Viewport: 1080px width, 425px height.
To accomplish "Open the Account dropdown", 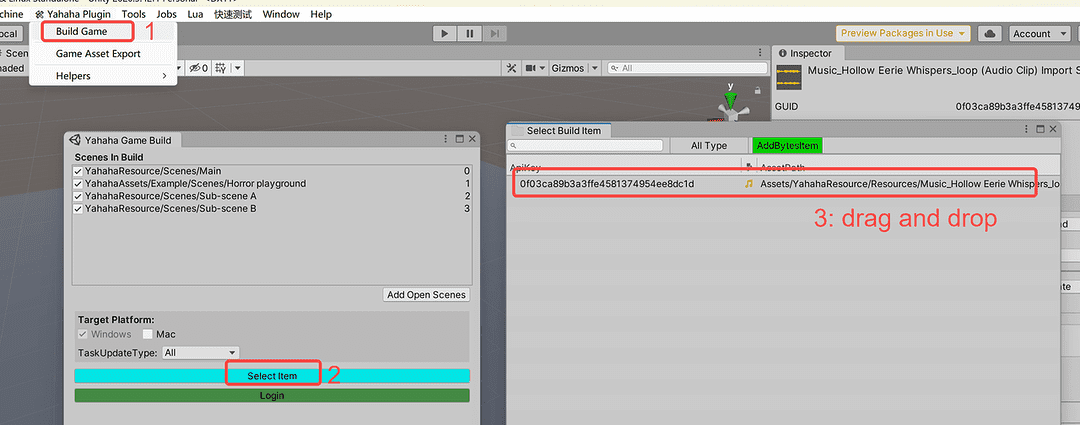I will click(1038, 33).
